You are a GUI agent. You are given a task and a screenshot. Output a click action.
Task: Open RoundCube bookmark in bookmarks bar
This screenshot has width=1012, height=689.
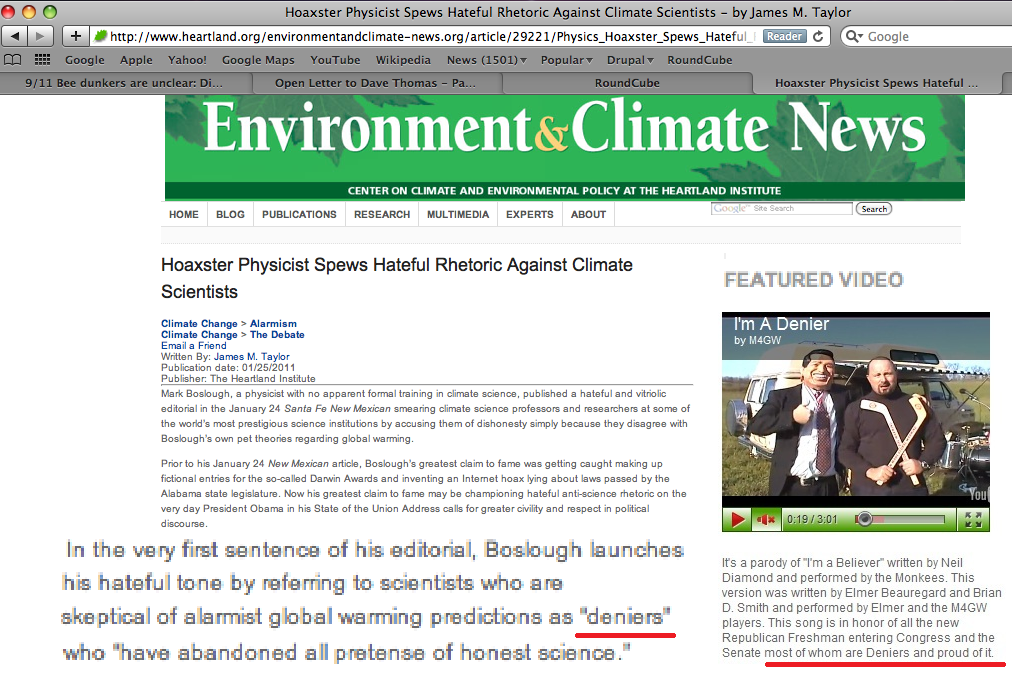pos(700,60)
